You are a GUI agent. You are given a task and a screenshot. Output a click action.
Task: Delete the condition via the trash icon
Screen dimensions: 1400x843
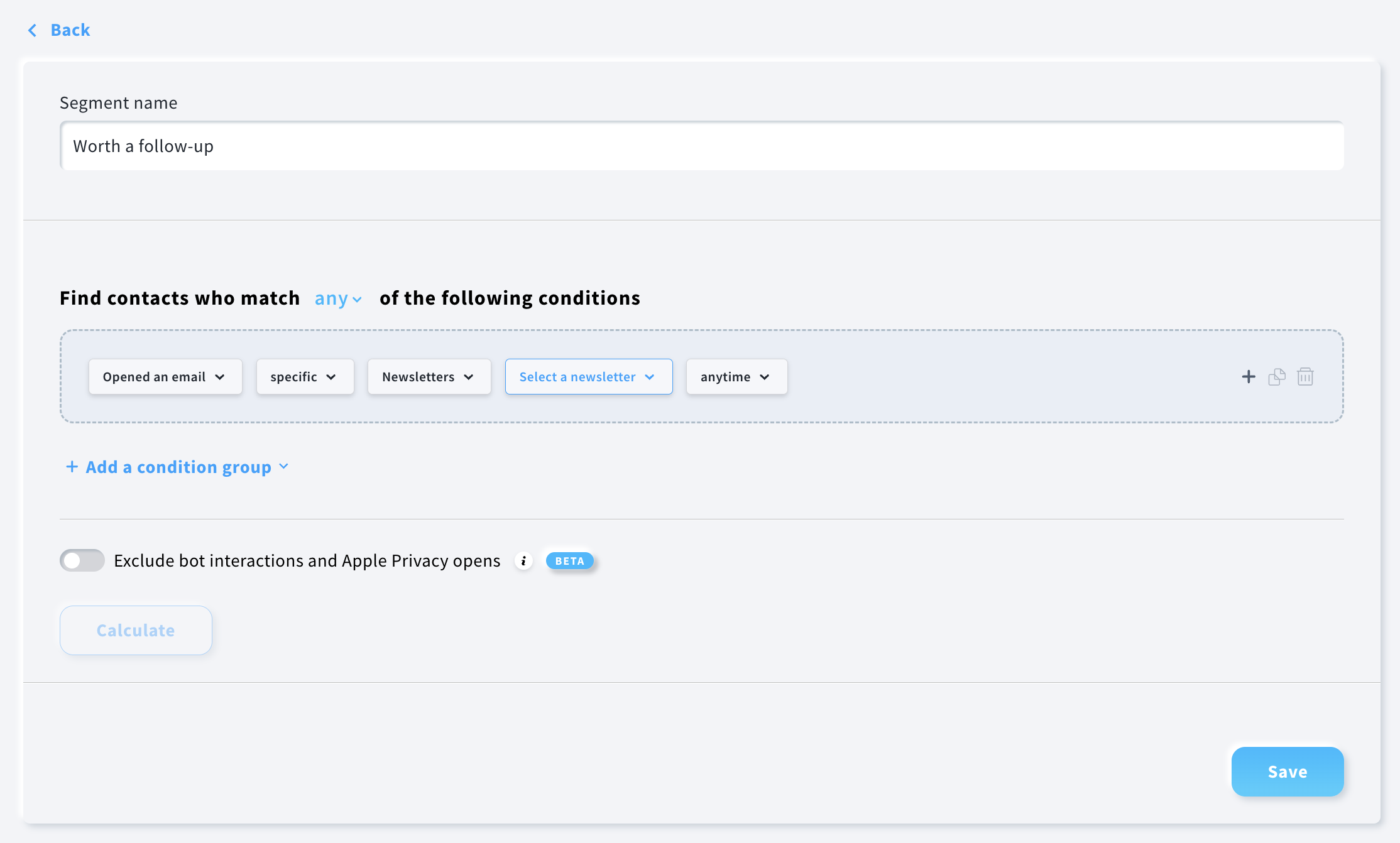1306,376
